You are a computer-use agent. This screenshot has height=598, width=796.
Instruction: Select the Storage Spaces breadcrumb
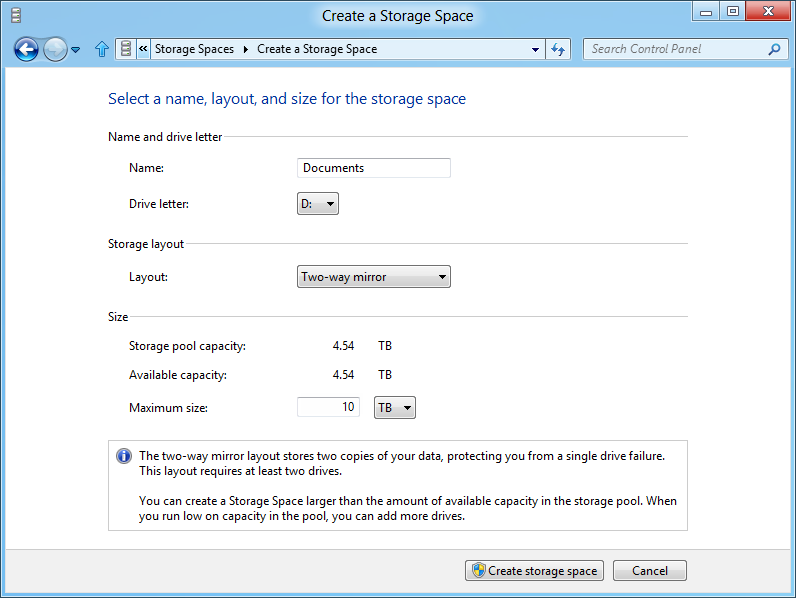click(194, 49)
